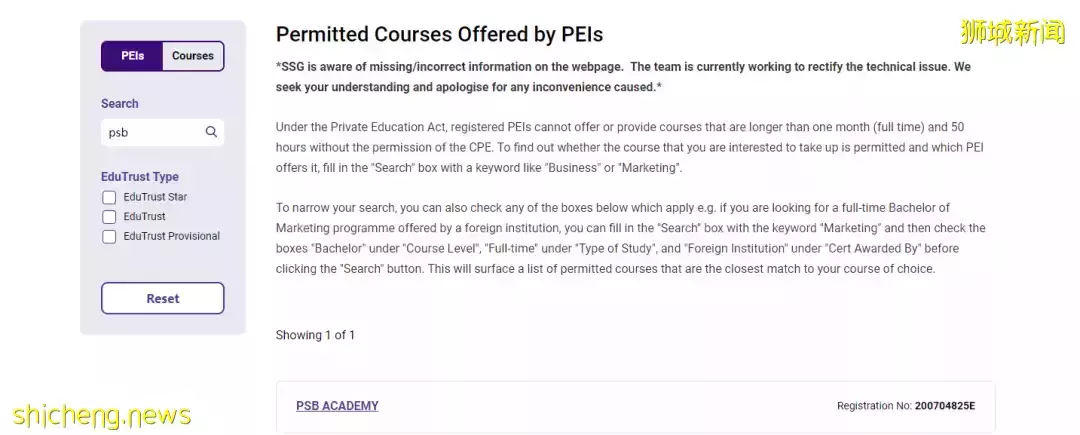Focus the search field containing "psb"
1080x435 pixels.
pyautogui.click(x=163, y=132)
